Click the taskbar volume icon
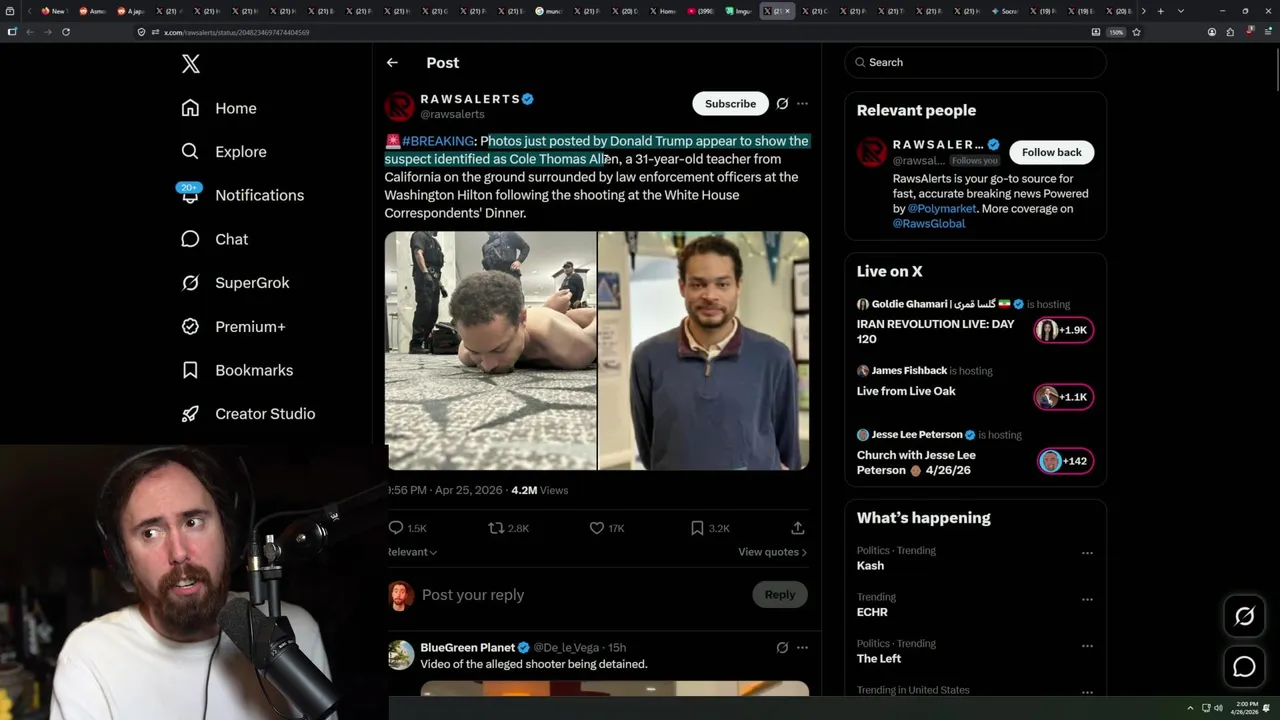1280x720 pixels. point(1218,709)
